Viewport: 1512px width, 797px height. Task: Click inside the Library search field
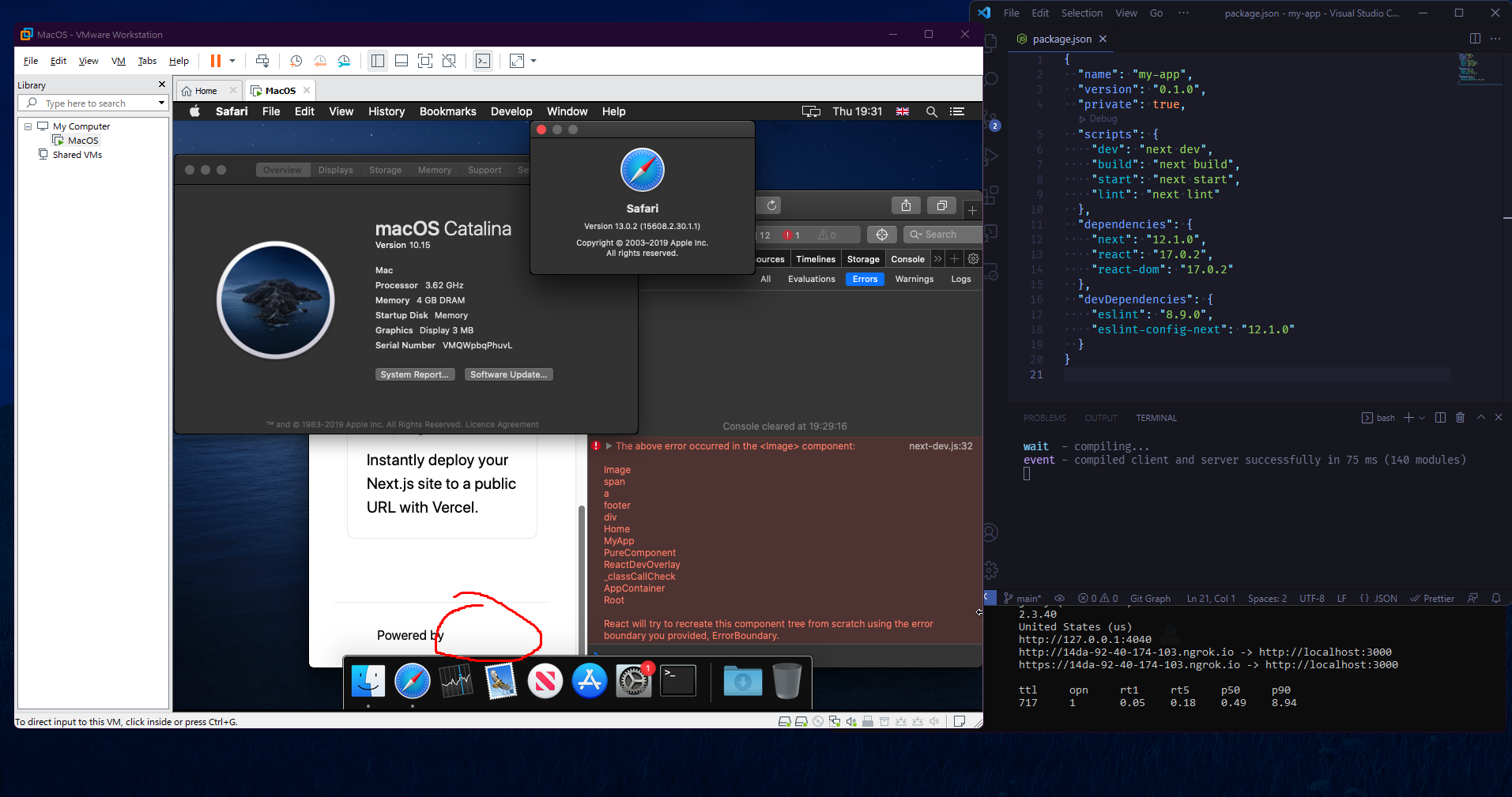tap(91, 103)
